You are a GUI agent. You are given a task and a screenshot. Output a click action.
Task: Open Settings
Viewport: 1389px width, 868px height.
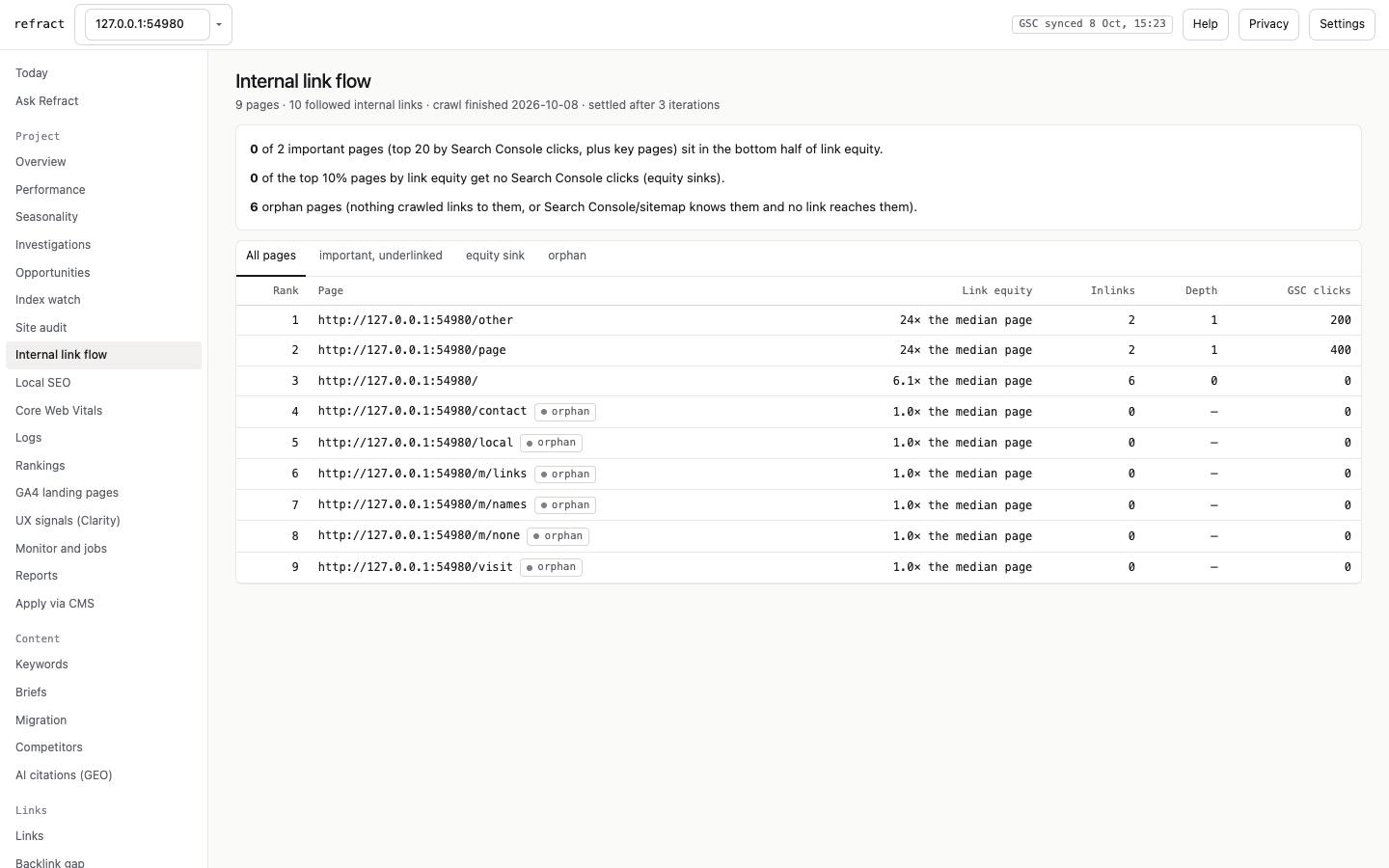tap(1342, 24)
